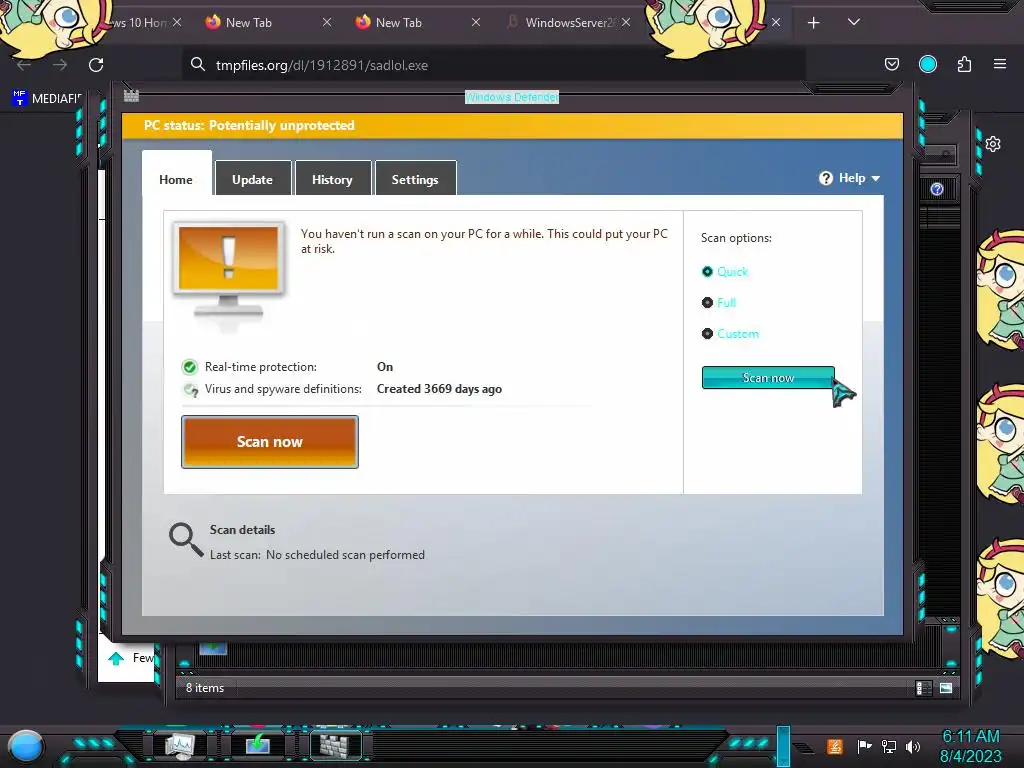Click Java update tray icon
Screen dimensions: 1024x768
point(835,746)
